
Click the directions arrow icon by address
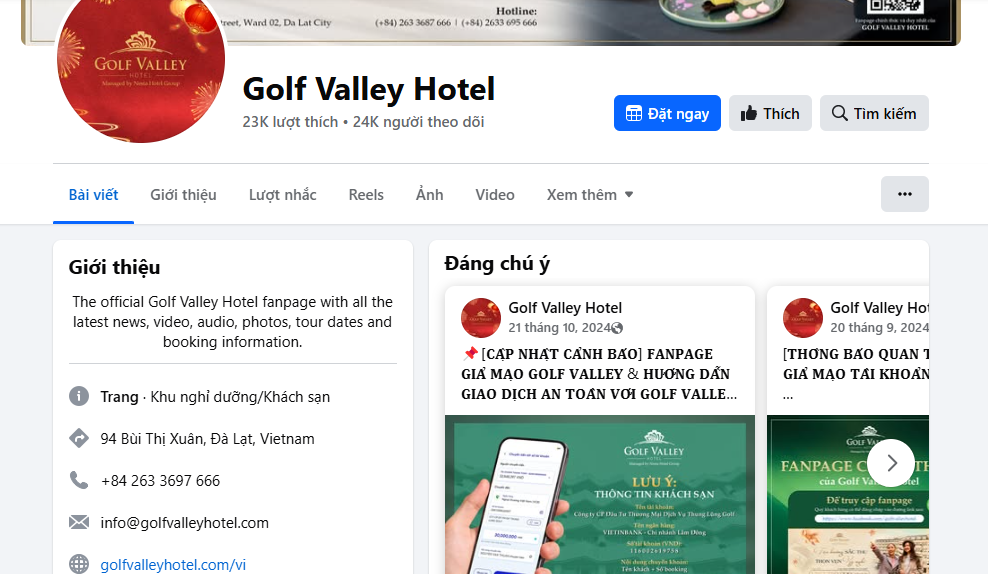tap(79, 438)
